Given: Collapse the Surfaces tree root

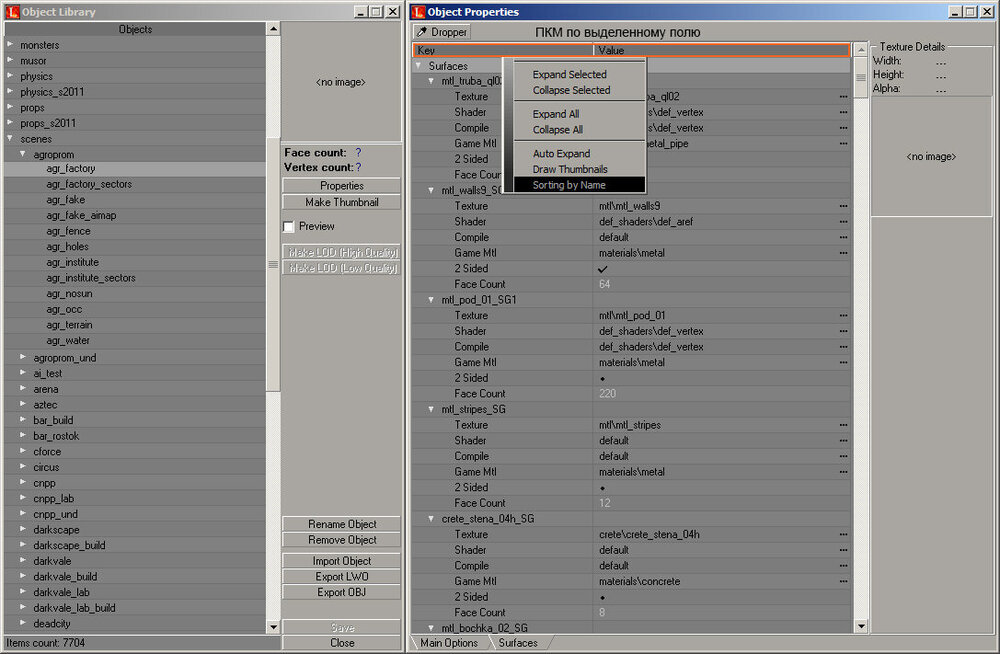Looking at the screenshot, I should [x=419, y=65].
